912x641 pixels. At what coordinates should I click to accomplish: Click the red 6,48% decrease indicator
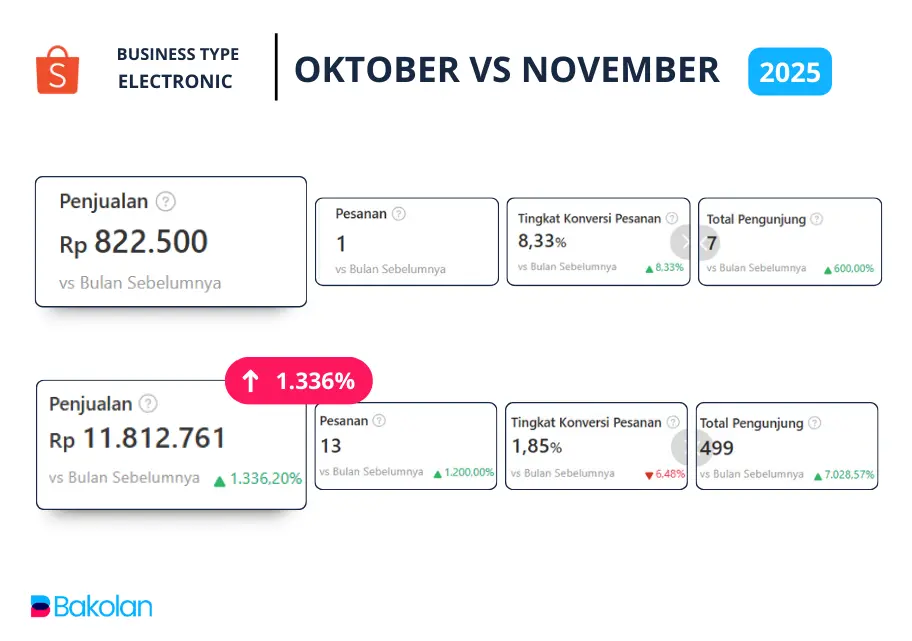click(662, 473)
